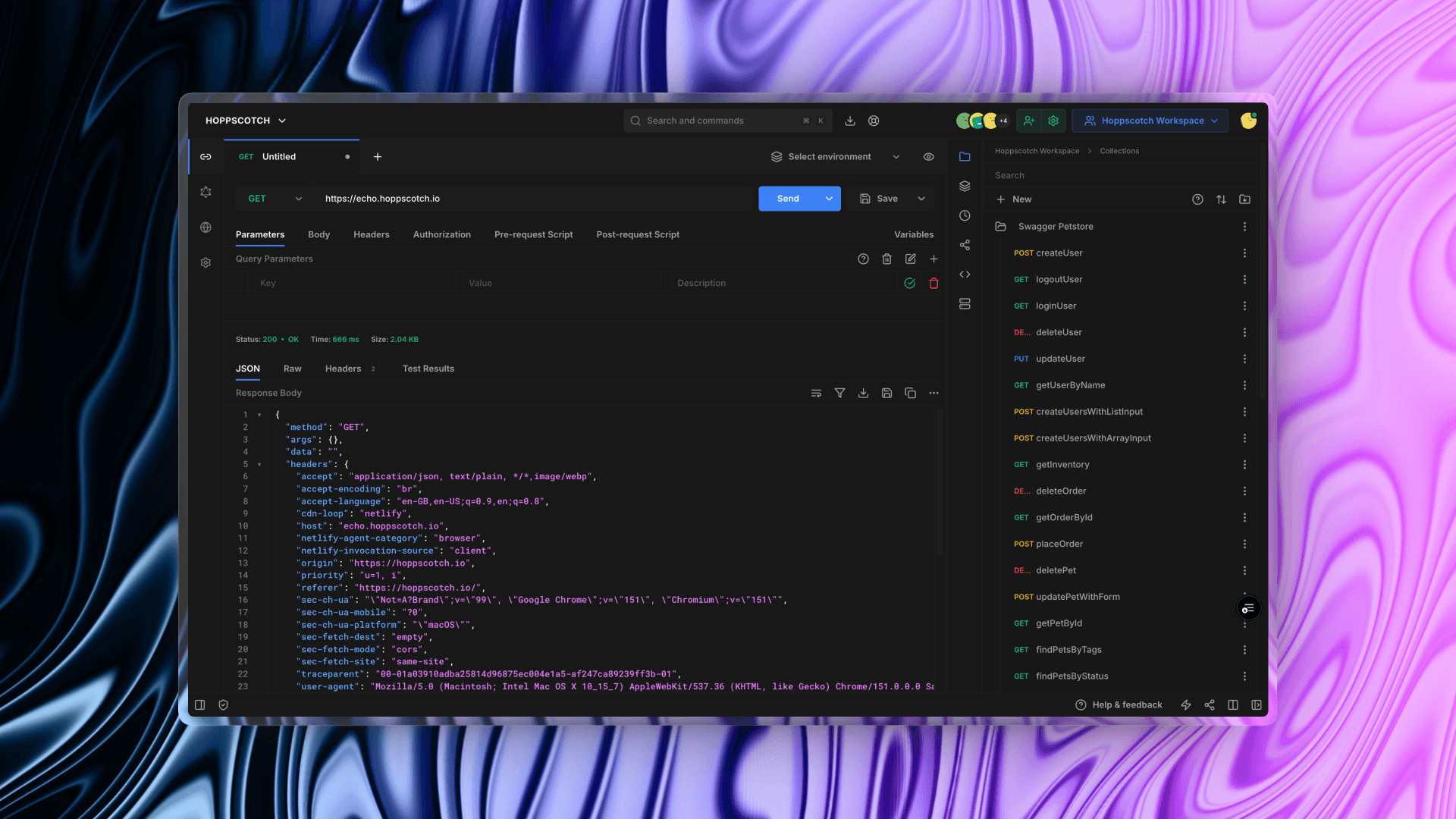Switch to the request Headers tab

[x=372, y=235]
